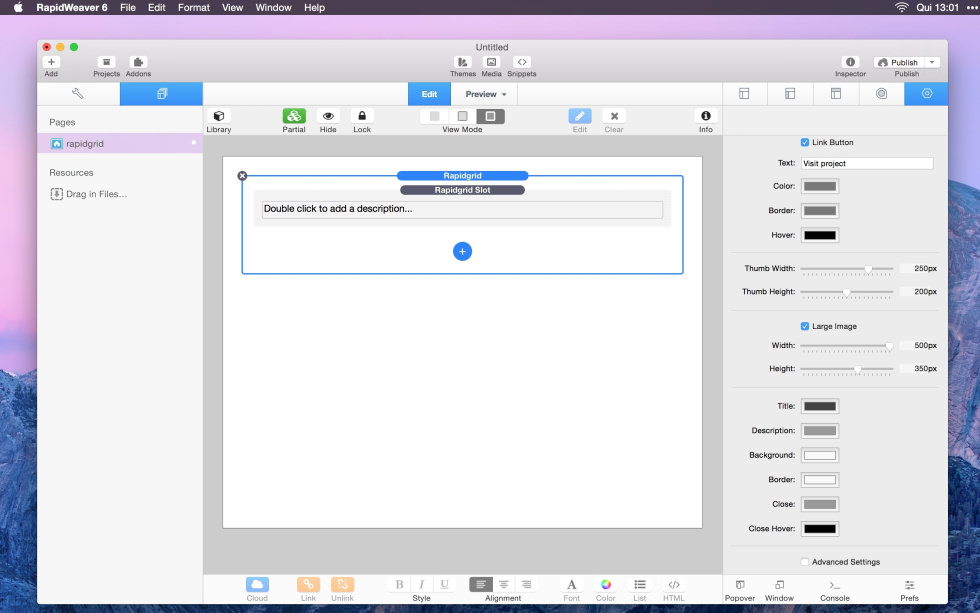Open the Preview dropdown
This screenshot has height=613, width=980.
tap(485, 94)
